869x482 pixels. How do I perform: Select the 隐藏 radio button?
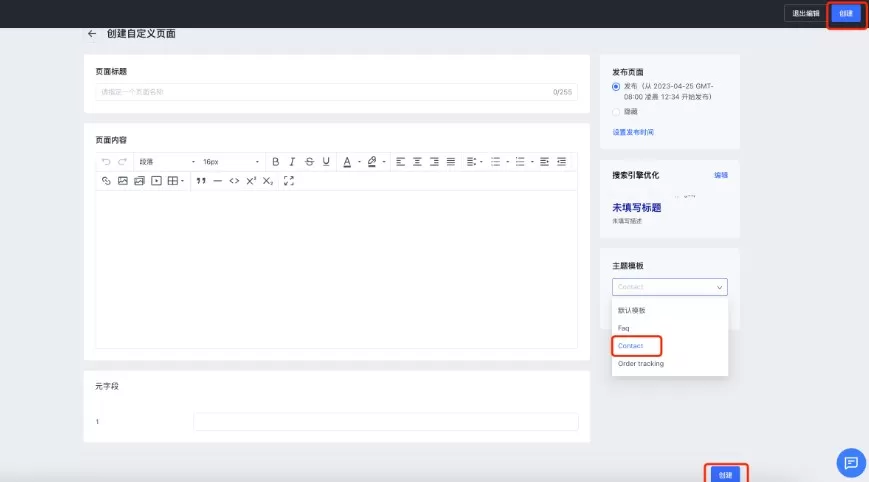(616, 111)
